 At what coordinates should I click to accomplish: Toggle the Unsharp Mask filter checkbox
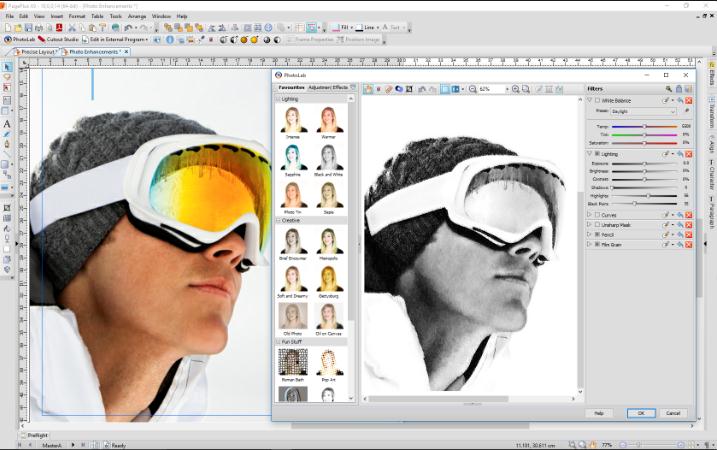[597, 225]
